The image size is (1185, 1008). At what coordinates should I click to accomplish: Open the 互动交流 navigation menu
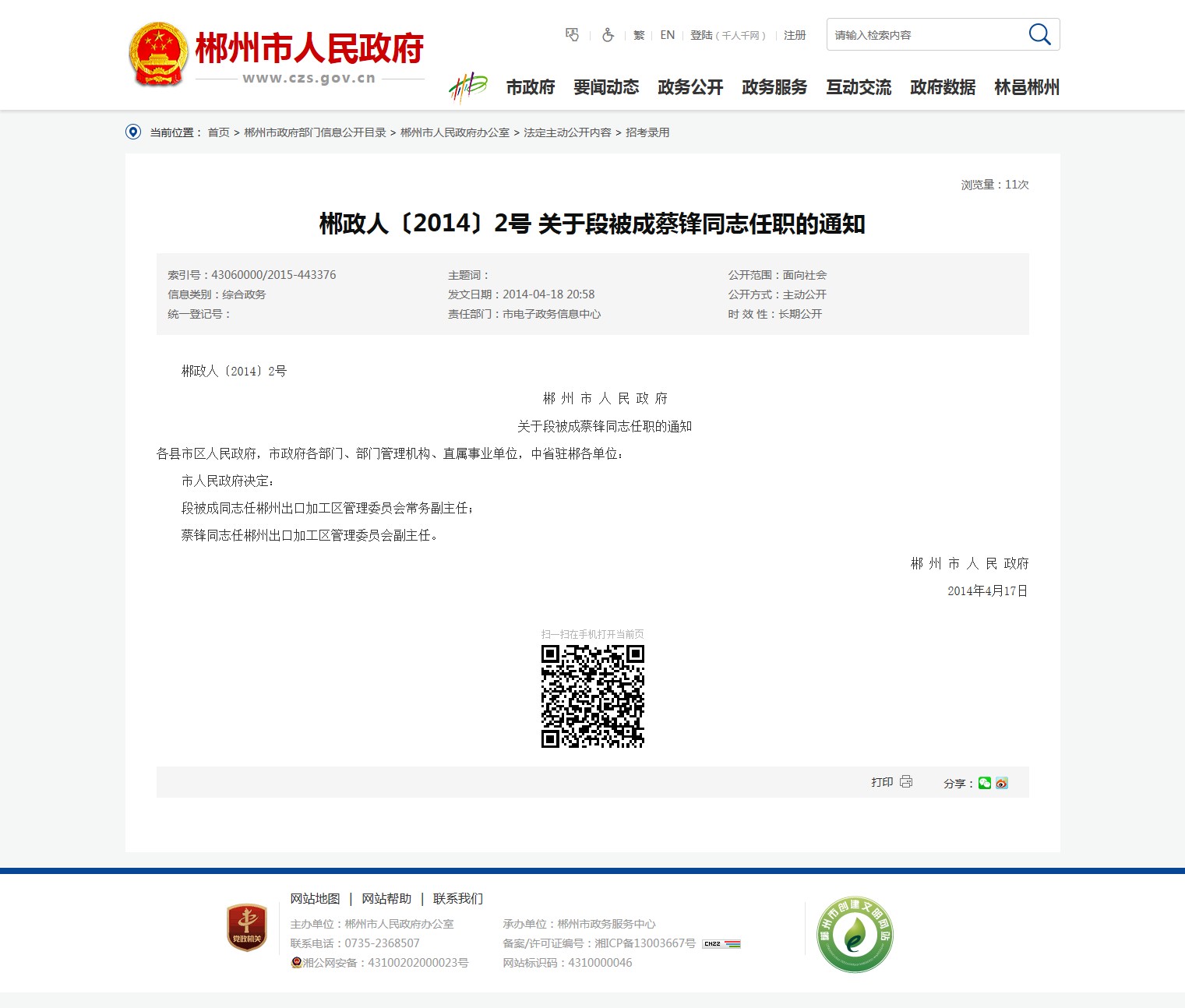coord(859,87)
